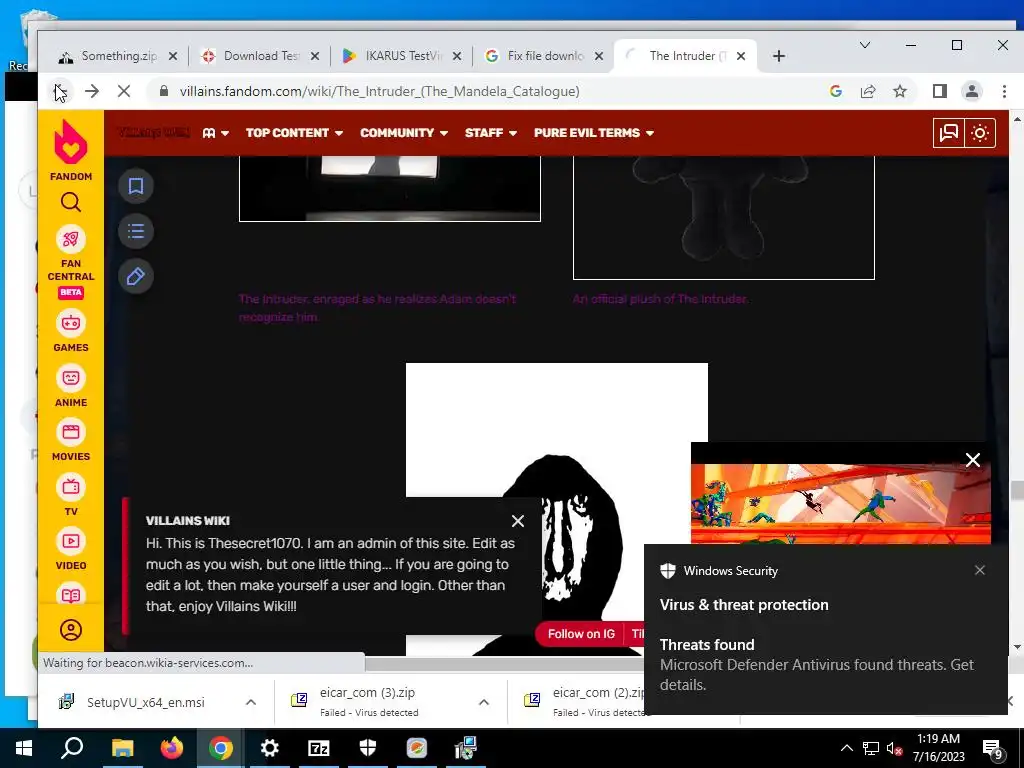
Task: Expand options for SetupVU_x64_en.msi download
Action: (250, 702)
